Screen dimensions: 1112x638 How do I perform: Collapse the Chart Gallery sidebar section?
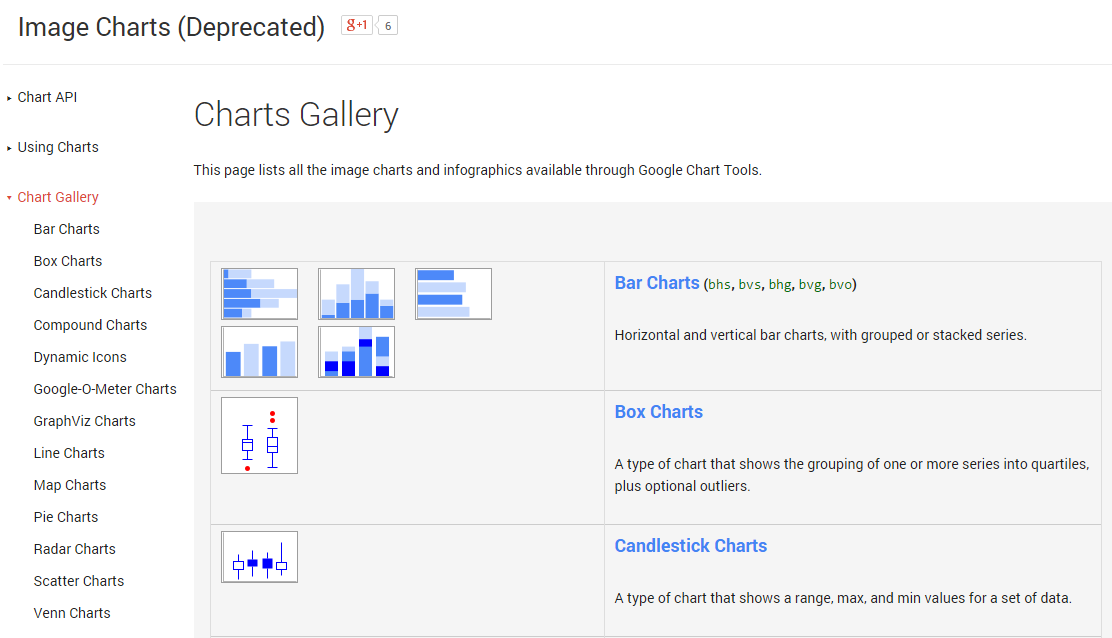click(58, 197)
